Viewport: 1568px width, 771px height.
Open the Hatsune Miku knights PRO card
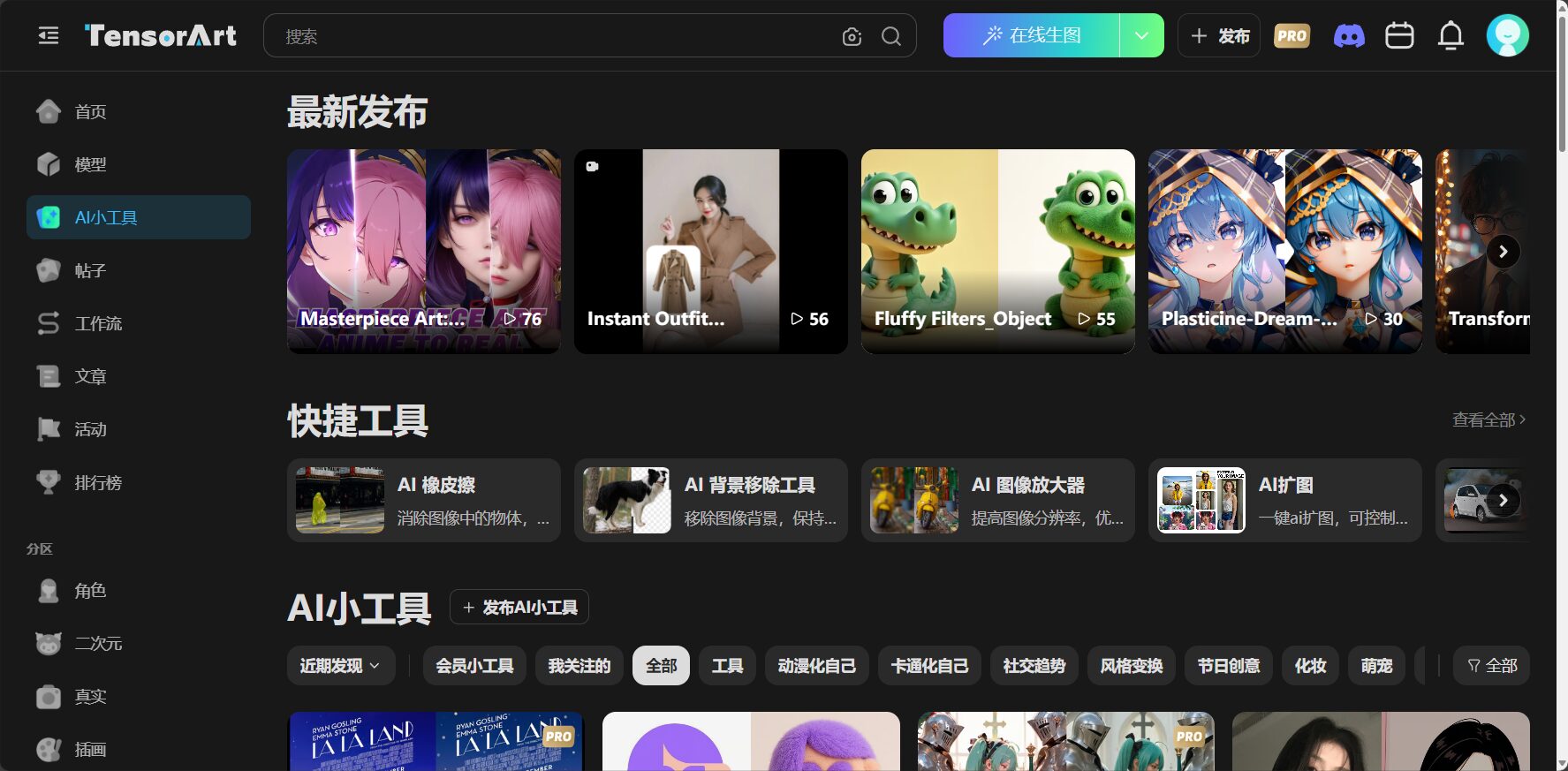[1066, 741]
